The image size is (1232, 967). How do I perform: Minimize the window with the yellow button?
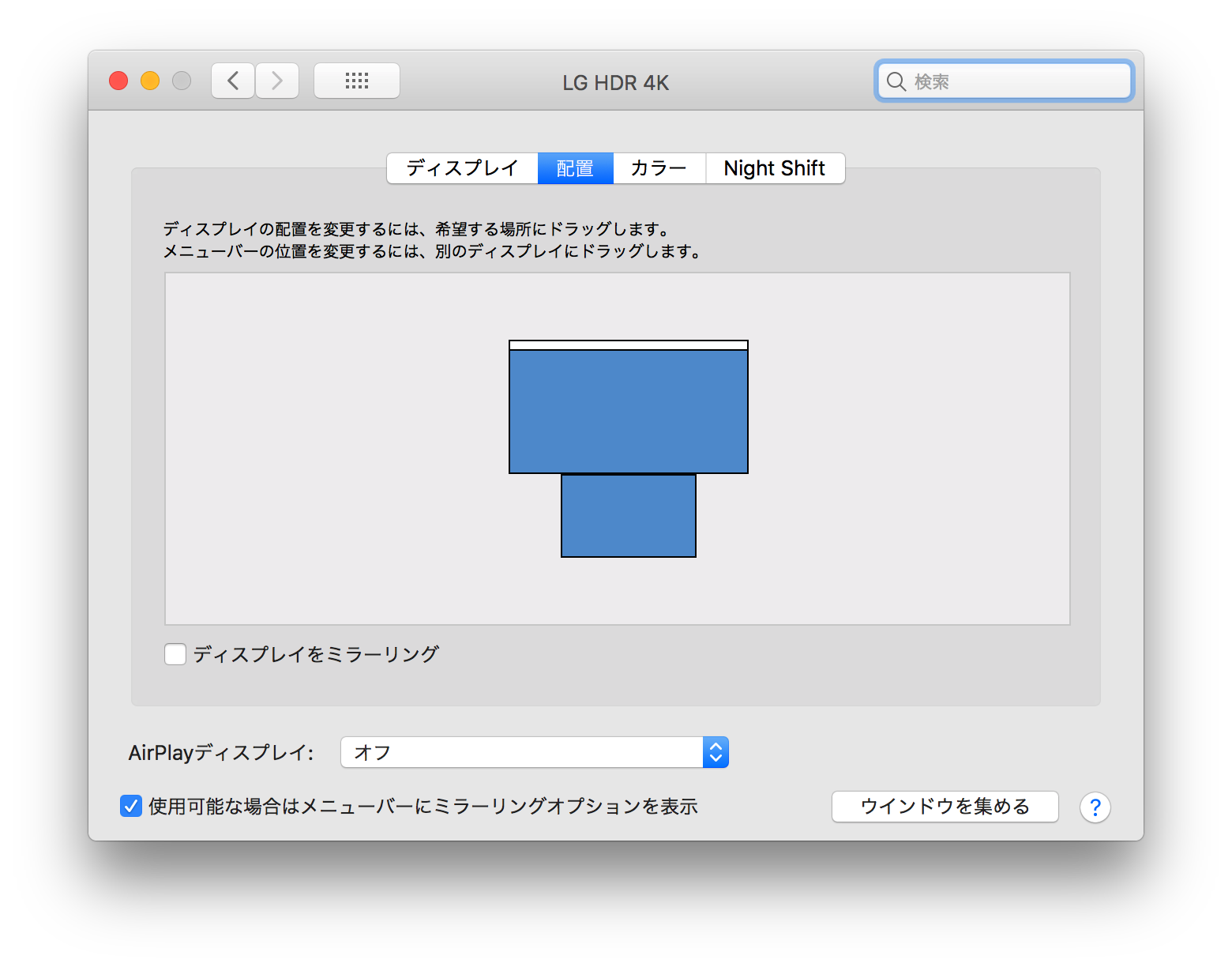click(150, 81)
